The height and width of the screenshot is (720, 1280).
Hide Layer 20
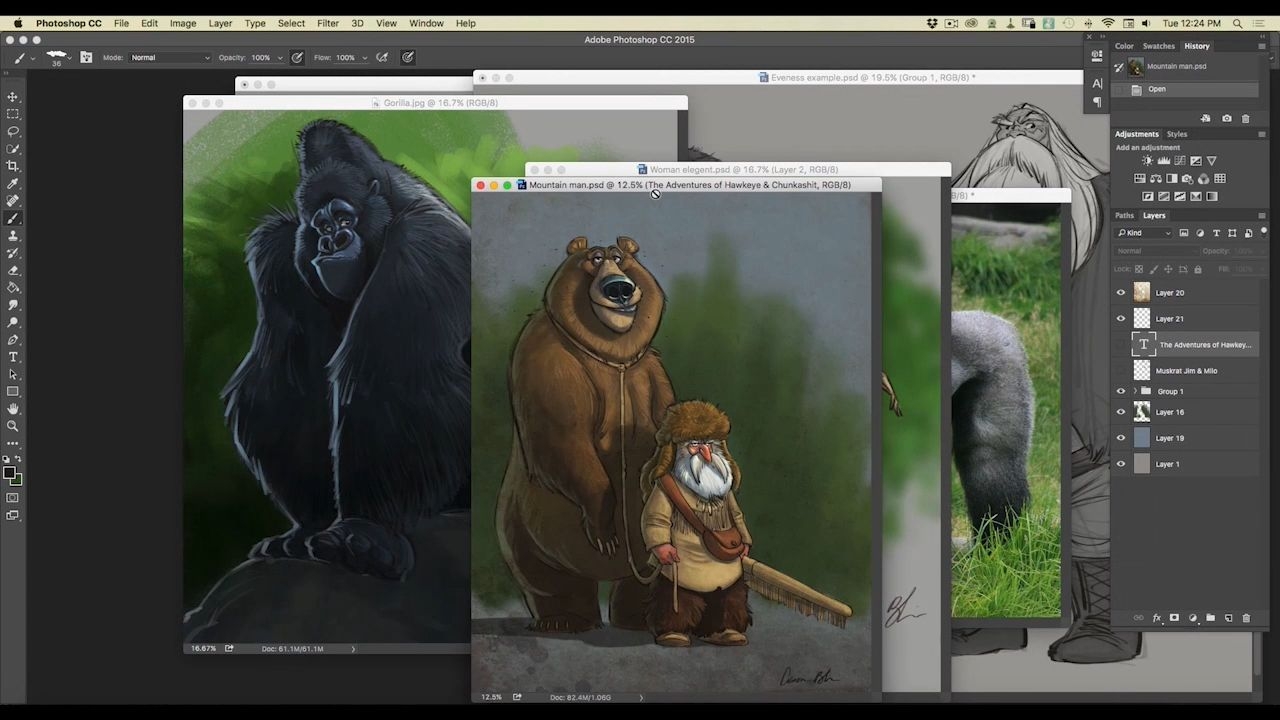[1121, 293]
